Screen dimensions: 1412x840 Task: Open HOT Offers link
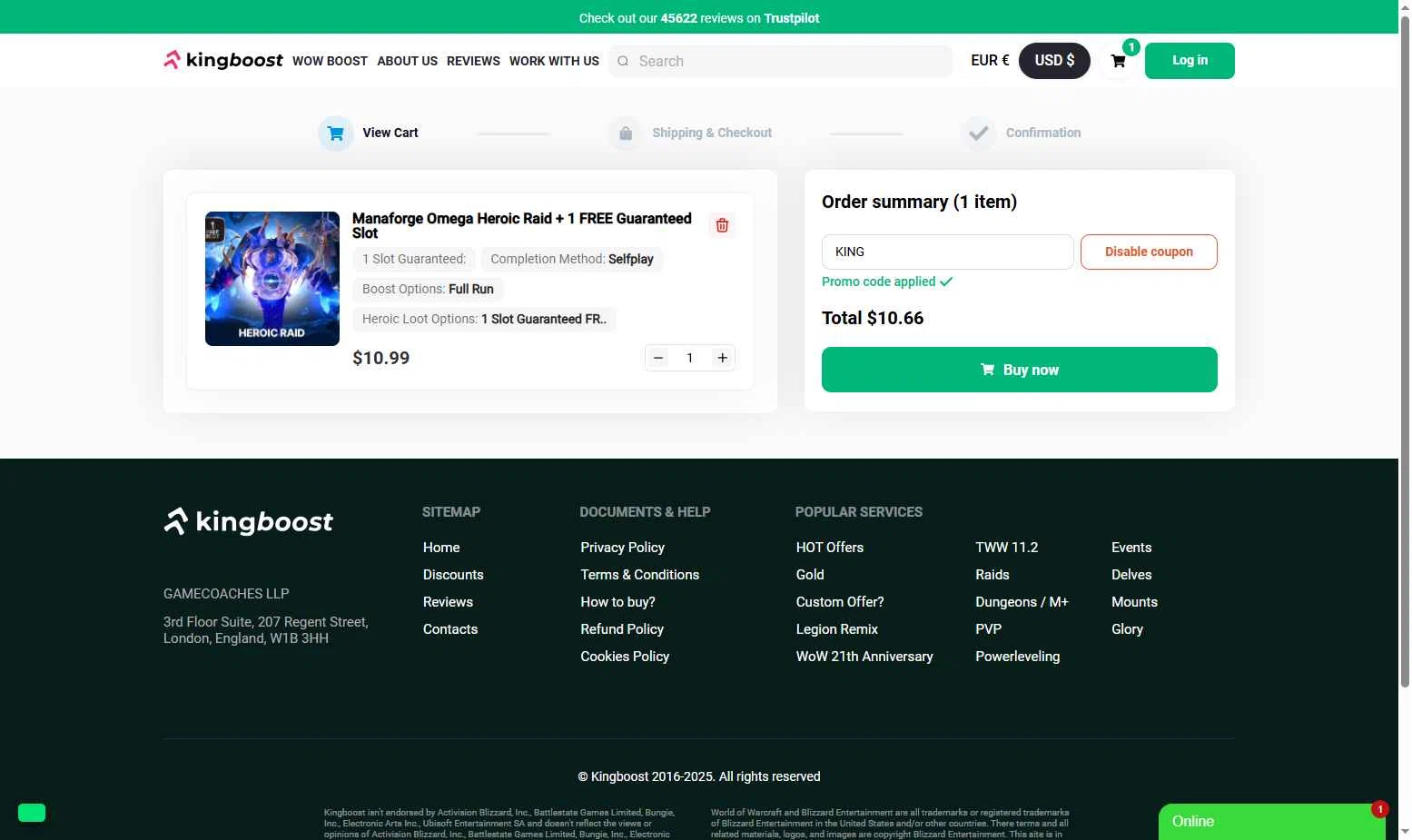tap(830, 548)
